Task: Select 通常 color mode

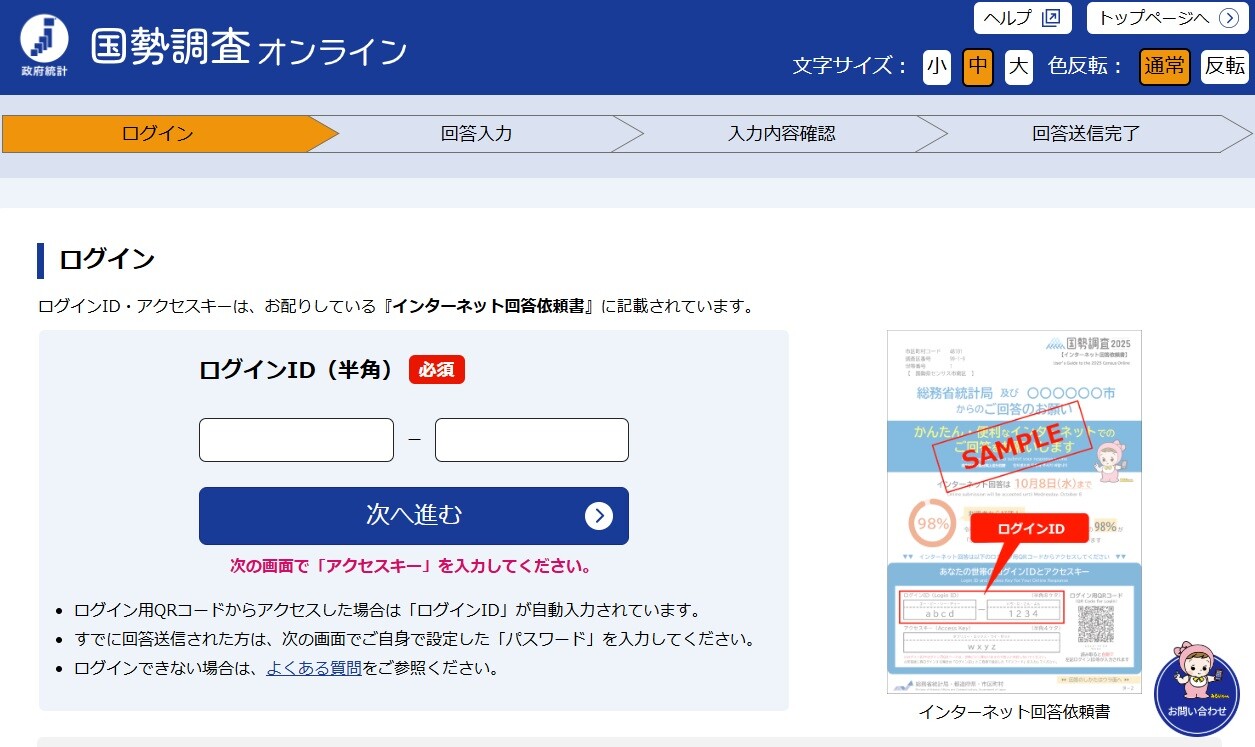Action: tap(1165, 67)
